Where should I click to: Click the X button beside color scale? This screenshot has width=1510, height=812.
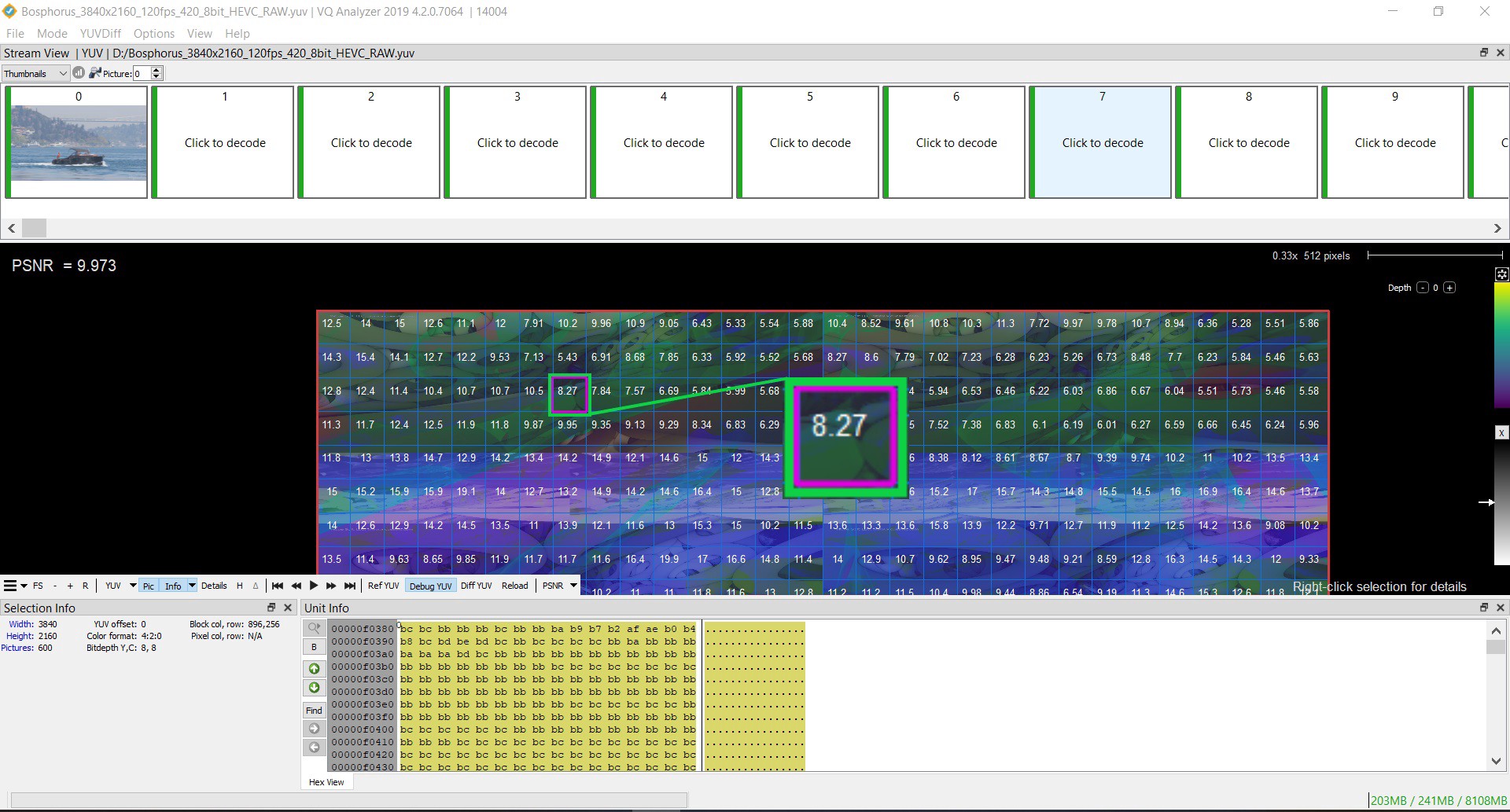pos(1501,432)
